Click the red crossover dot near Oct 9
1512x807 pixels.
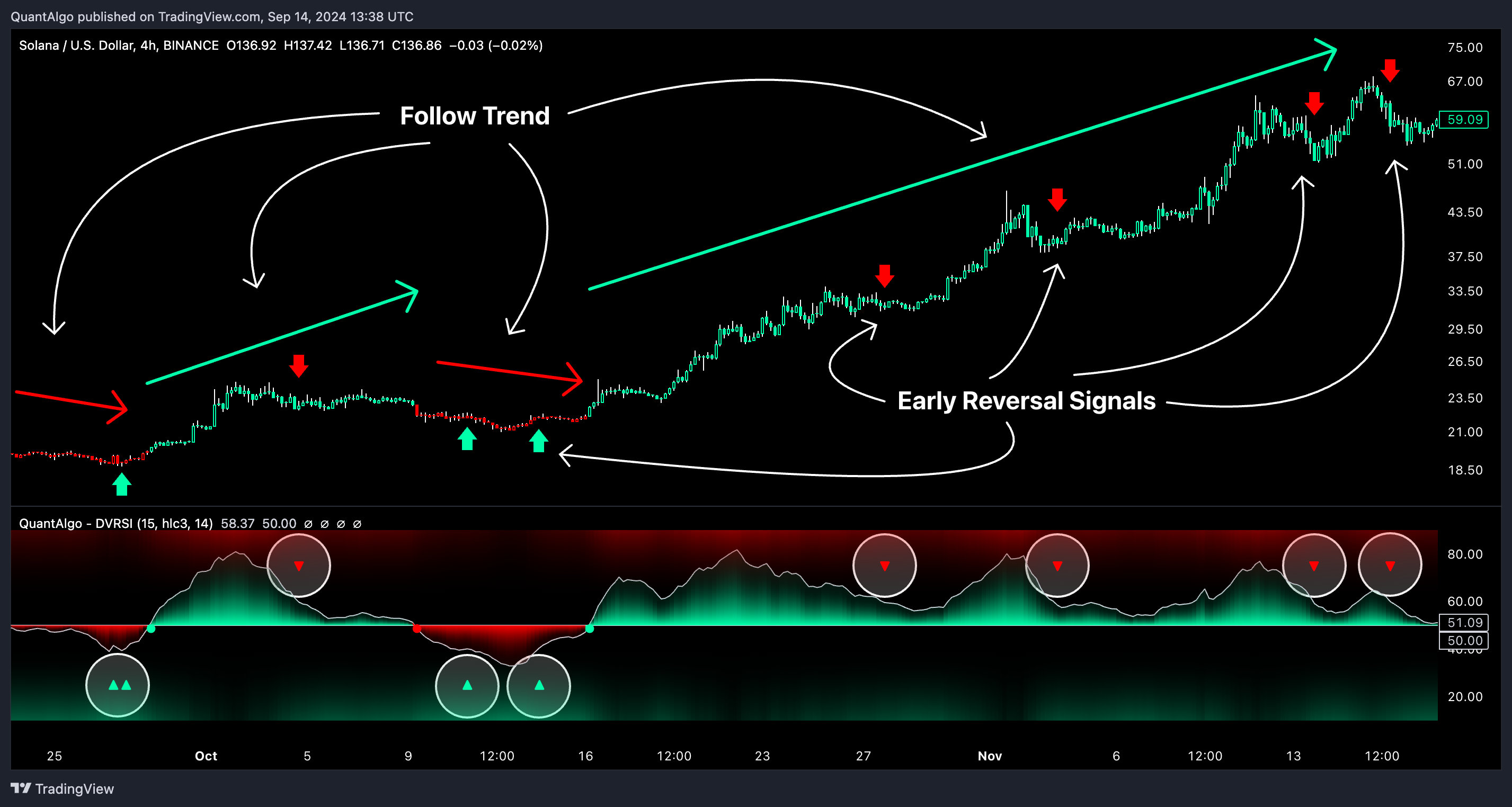click(x=417, y=629)
